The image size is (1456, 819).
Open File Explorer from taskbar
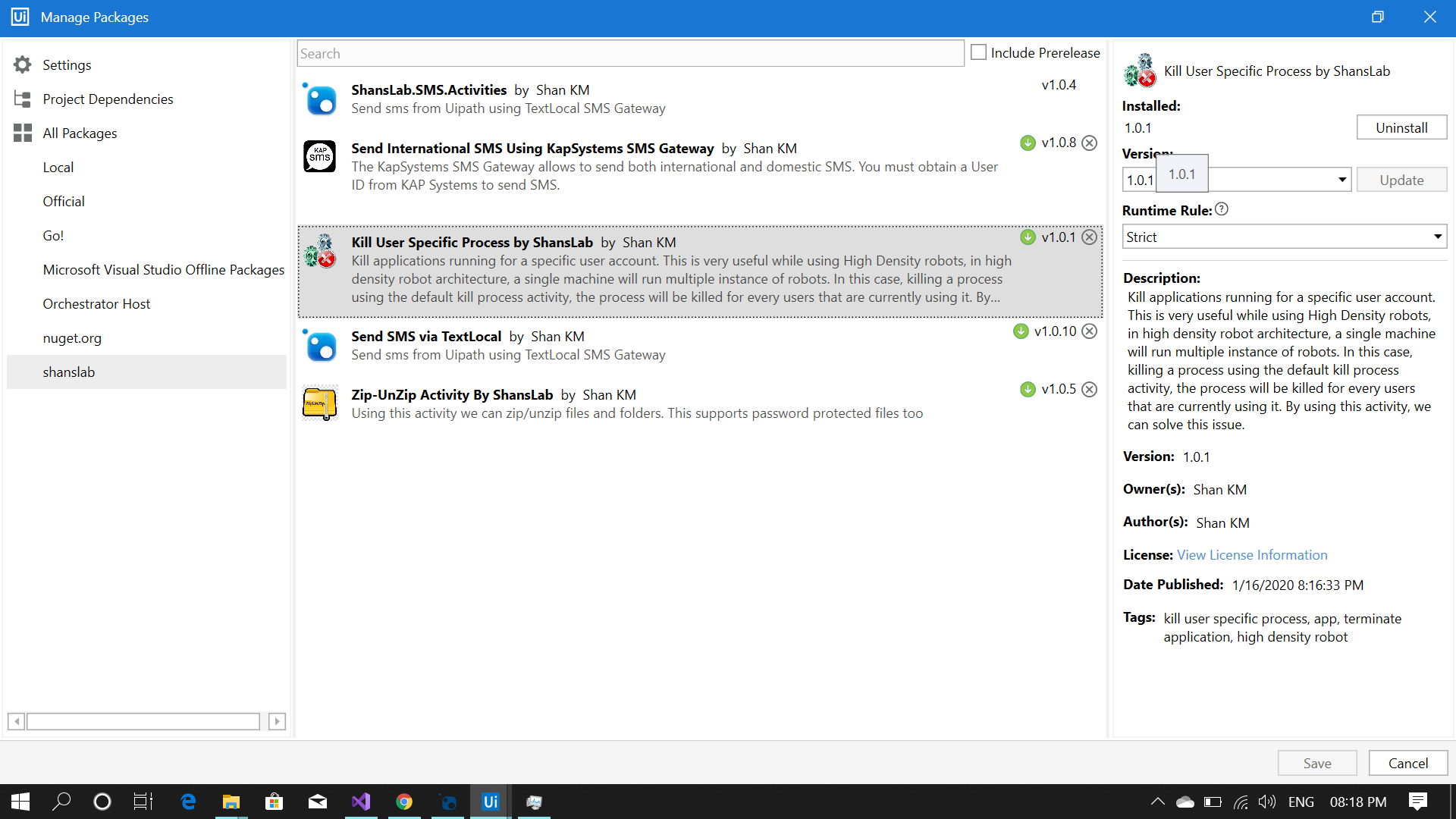[x=231, y=802]
